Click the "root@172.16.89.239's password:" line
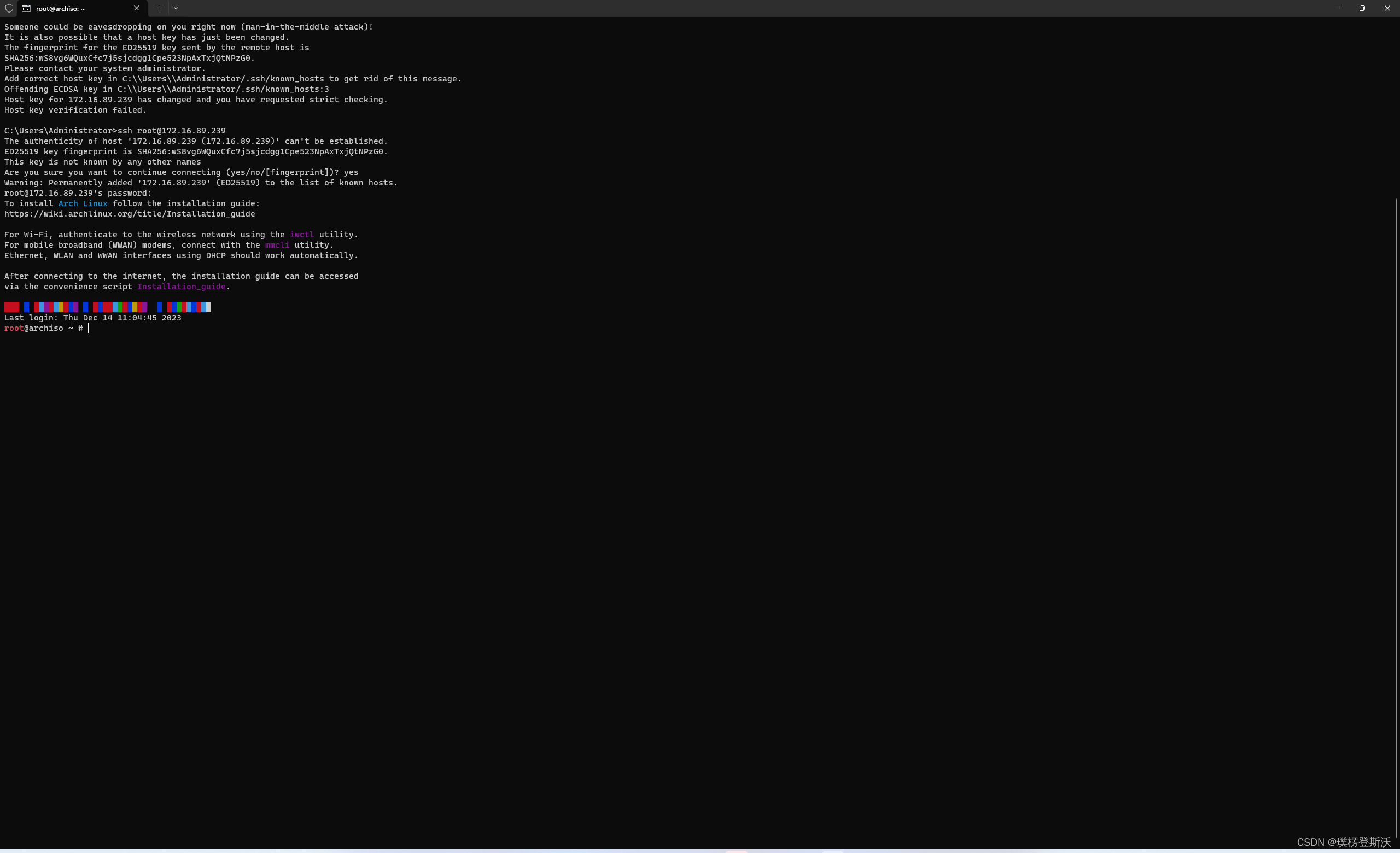The image size is (1400, 853). [x=78, y=193]
